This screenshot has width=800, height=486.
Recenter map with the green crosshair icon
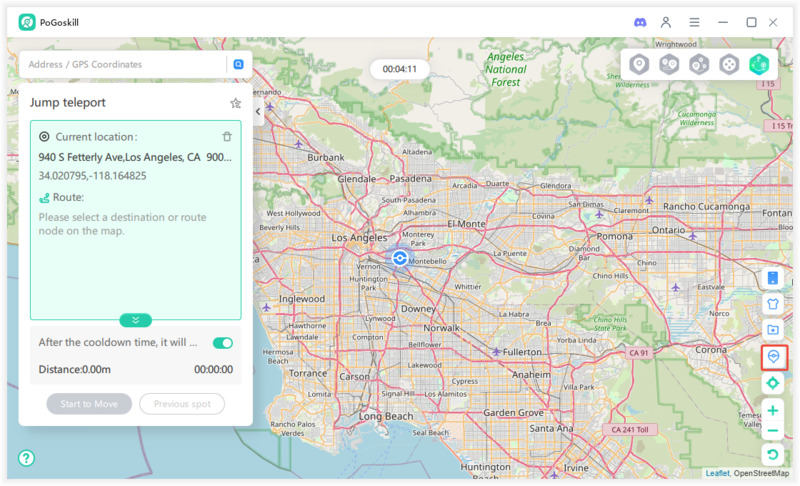[x=773, y=383]
